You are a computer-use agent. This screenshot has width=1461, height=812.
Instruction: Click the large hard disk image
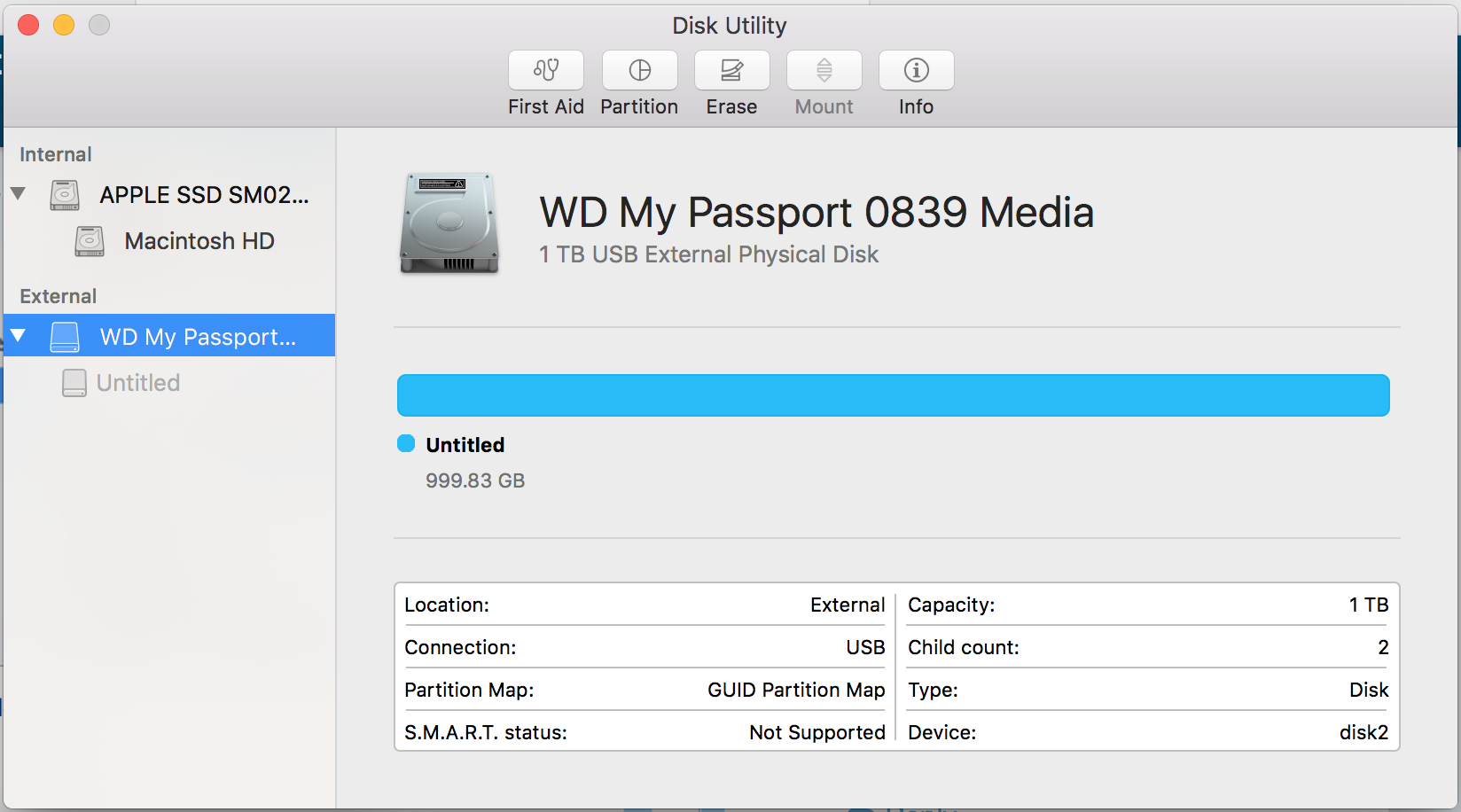coord(449,223)
